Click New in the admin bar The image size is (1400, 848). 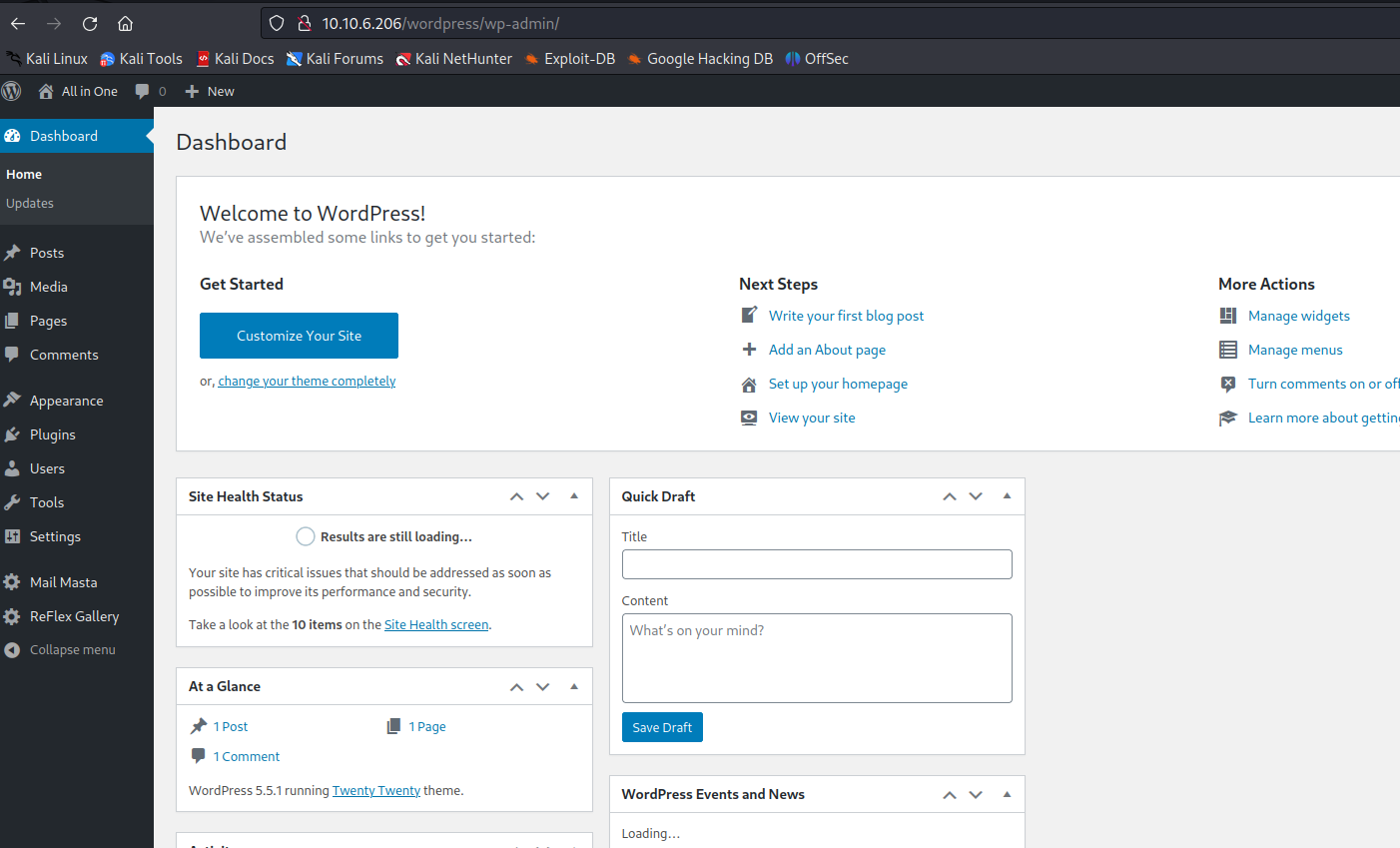(210, 91)
